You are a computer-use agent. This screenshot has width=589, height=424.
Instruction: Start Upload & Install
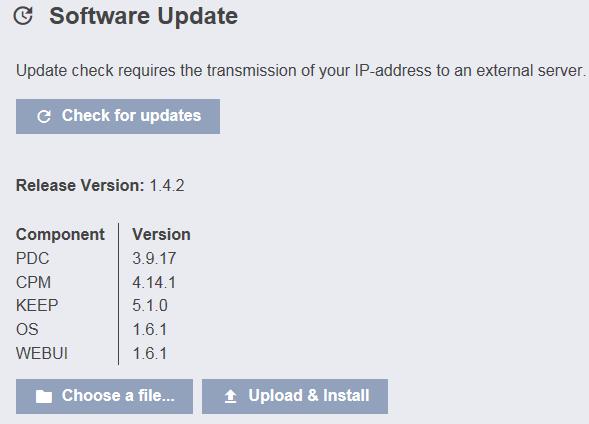pos(295,396)
